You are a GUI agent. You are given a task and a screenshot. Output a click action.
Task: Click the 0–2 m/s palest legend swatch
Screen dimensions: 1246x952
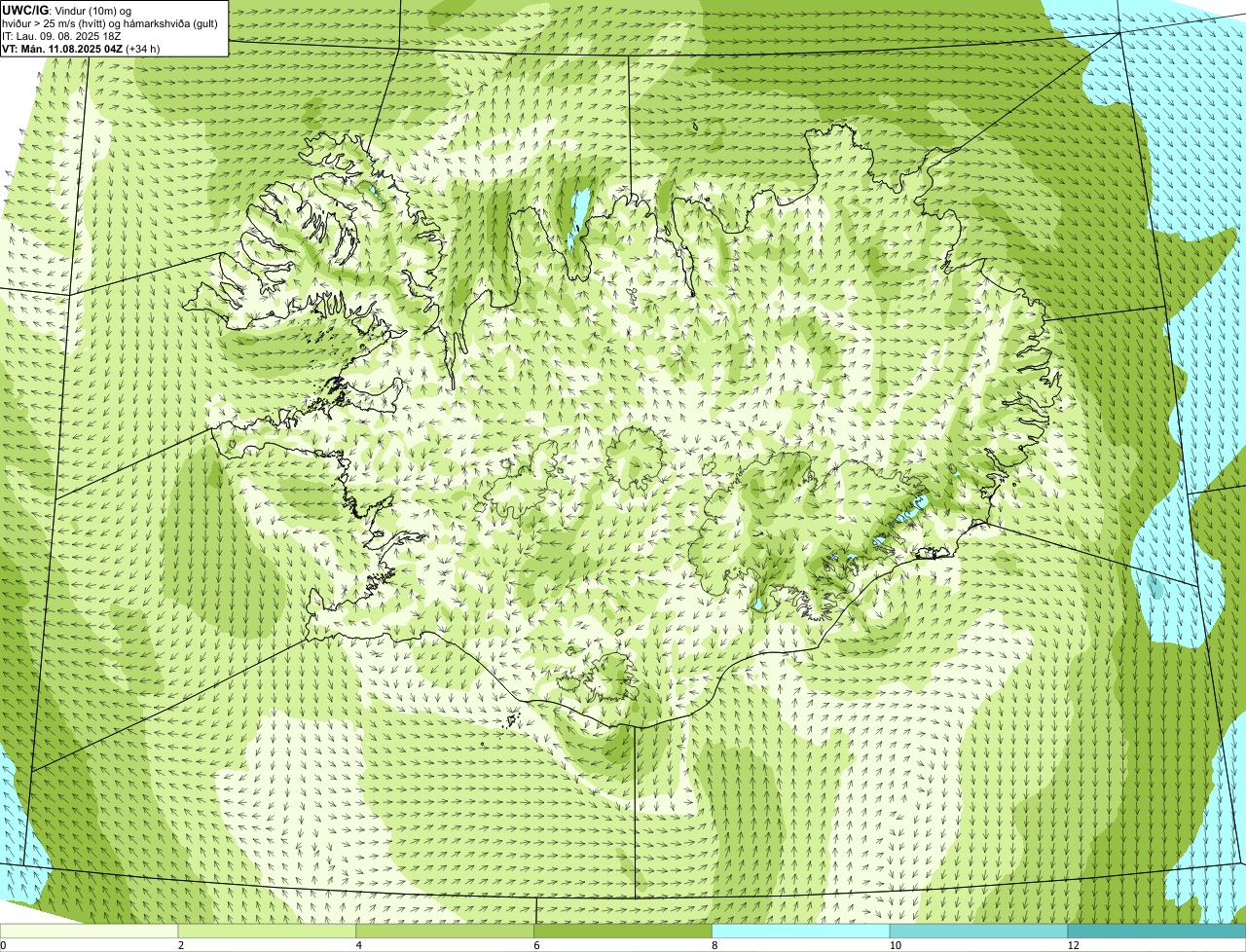(90, 931)
